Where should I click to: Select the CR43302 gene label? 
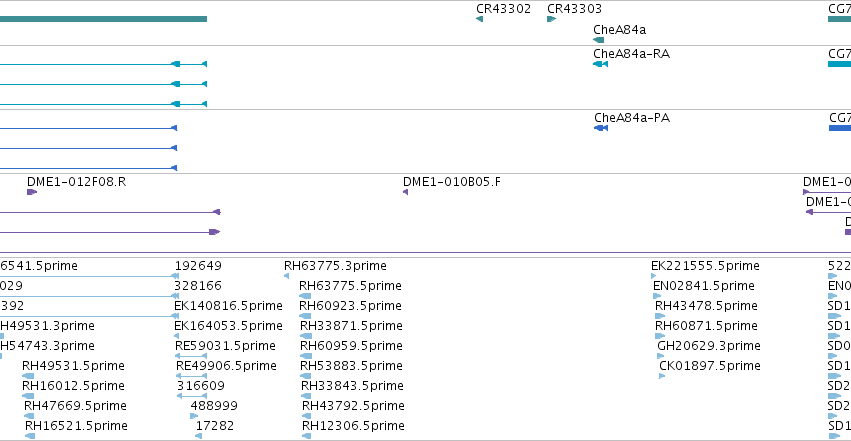[x=503, y=9]
